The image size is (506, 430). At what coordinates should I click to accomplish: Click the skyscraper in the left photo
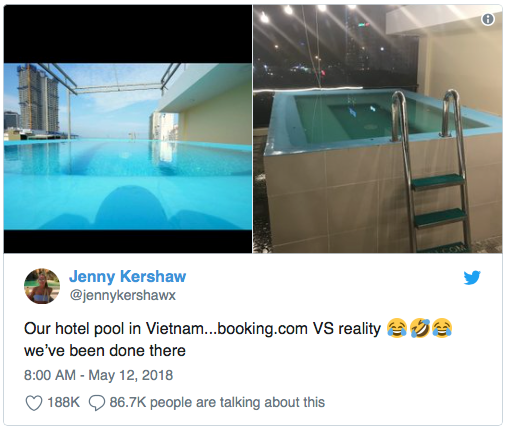click(38, 97)
